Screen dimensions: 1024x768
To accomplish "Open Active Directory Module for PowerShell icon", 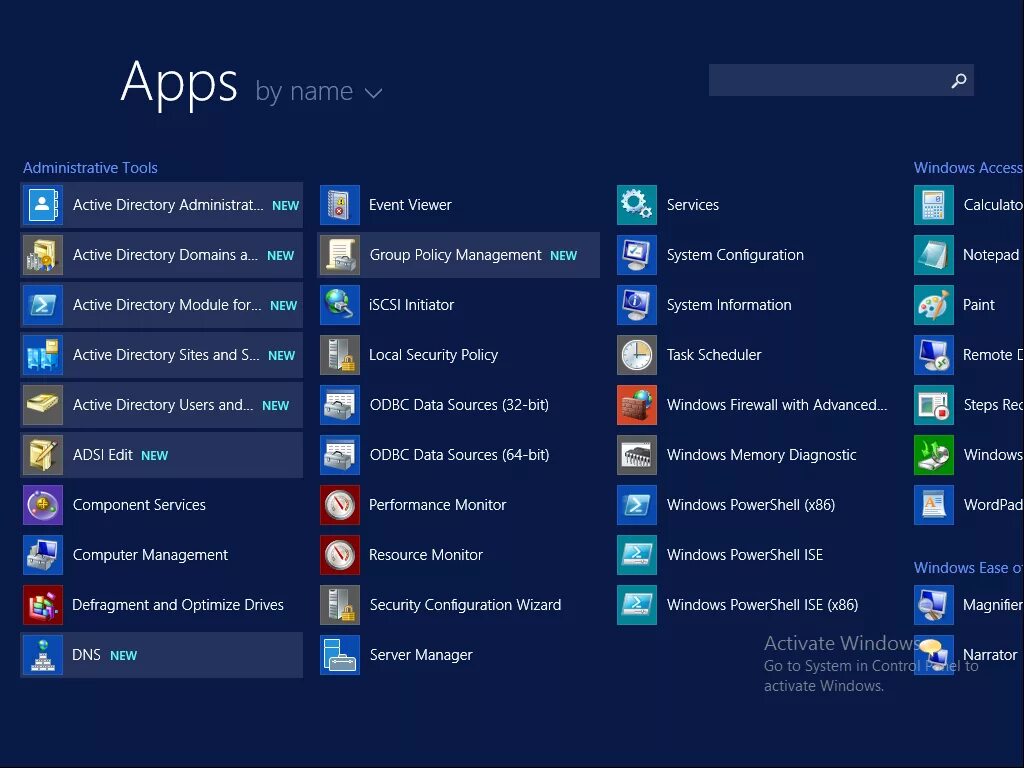I will (x=43, y=305).
